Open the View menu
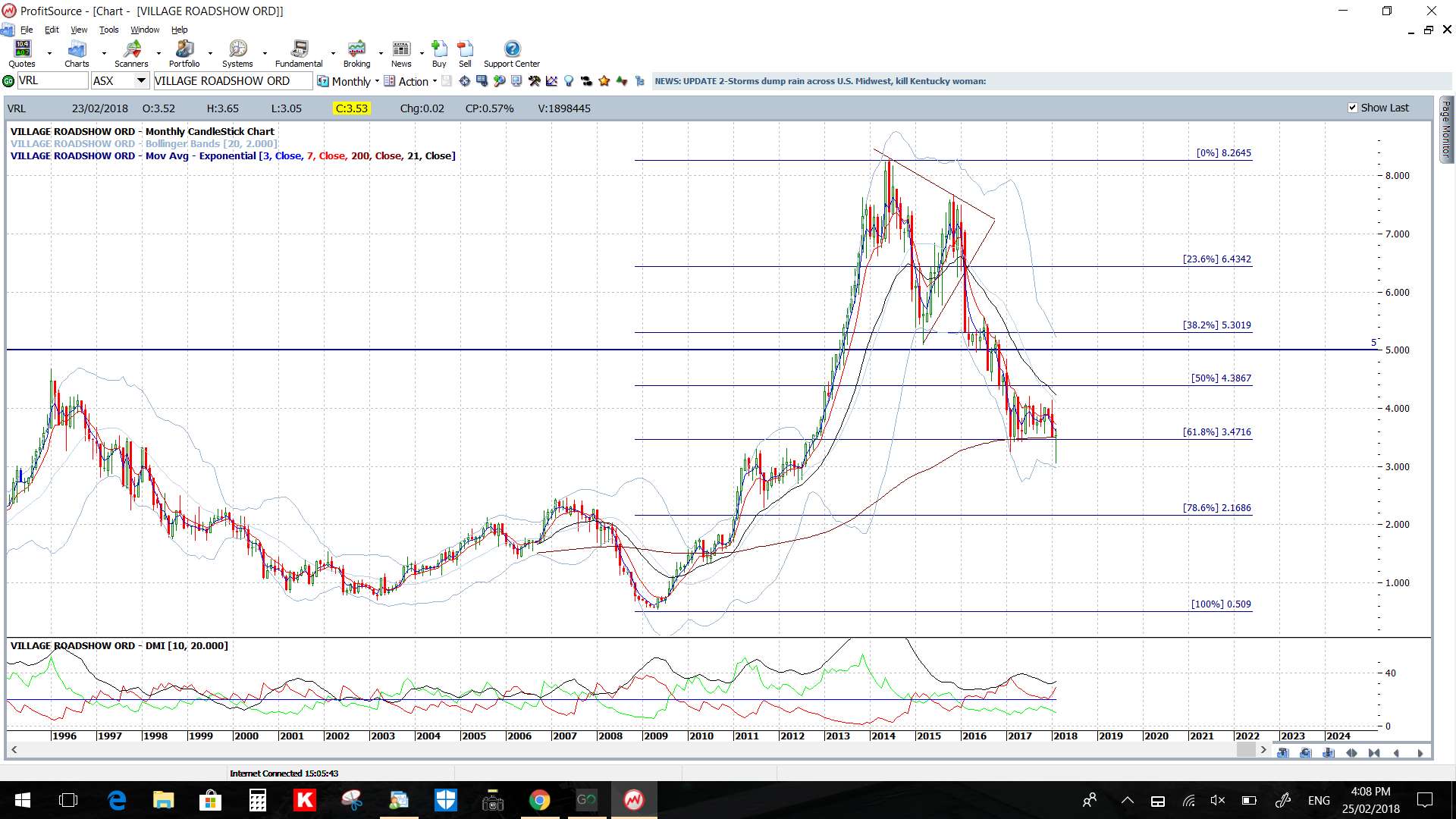This screenshot has height=819, width=1456. click(x=79, y=30)
